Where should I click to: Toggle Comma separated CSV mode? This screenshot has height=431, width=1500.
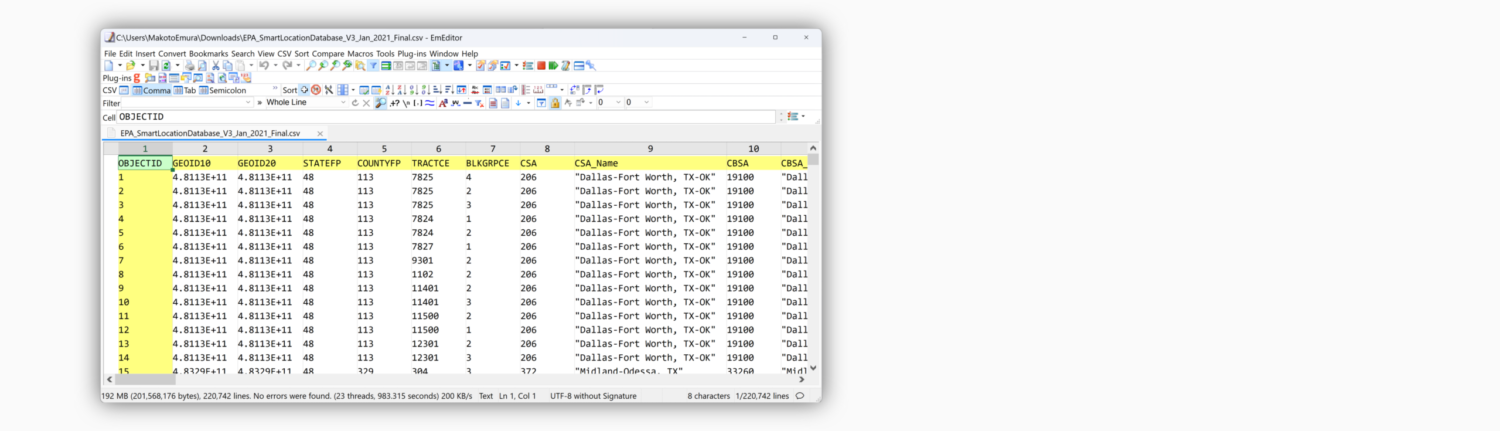tap(151, 90)
